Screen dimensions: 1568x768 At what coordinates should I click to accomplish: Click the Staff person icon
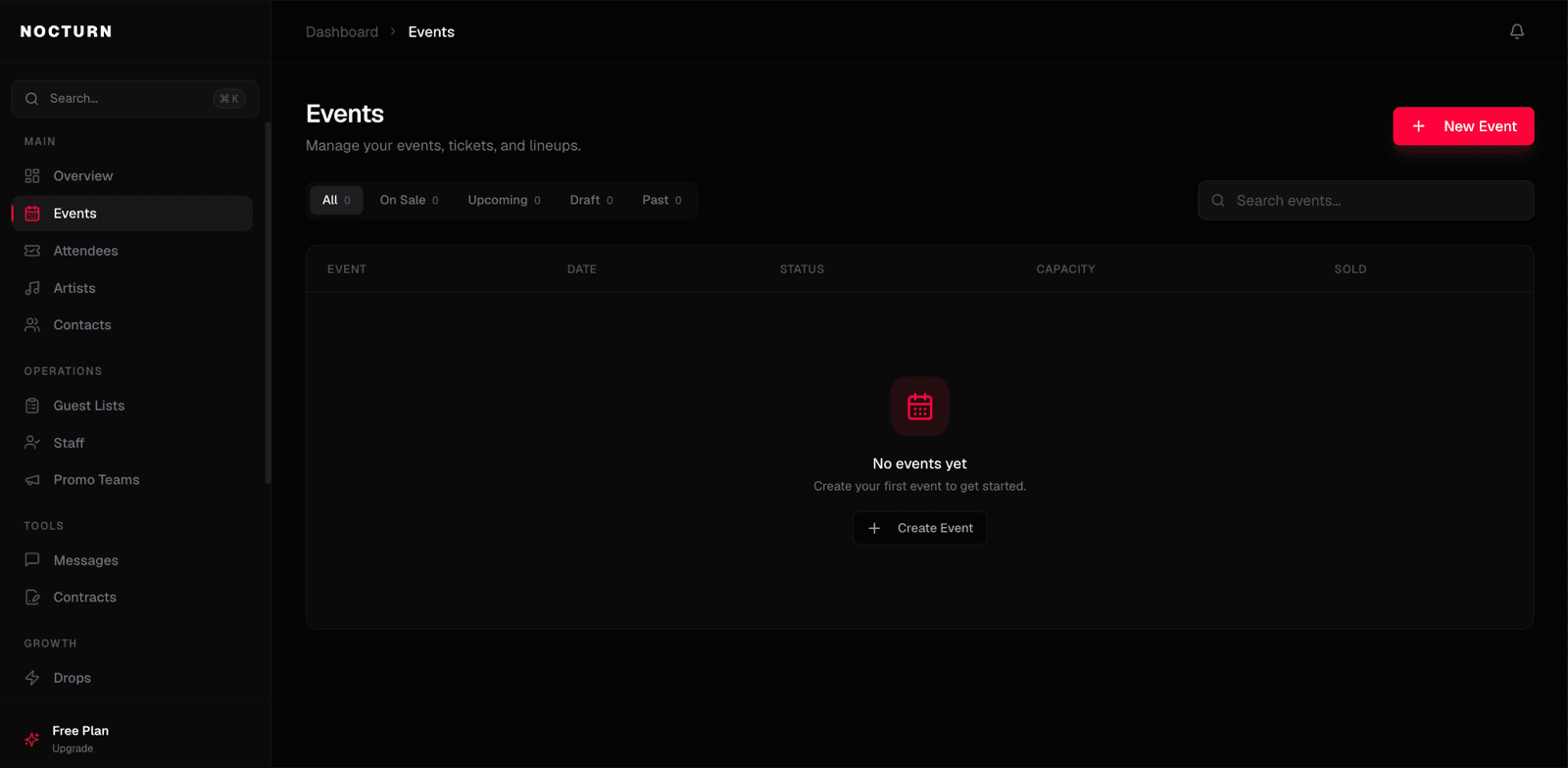pyautogui.click(x=32, y=443)
